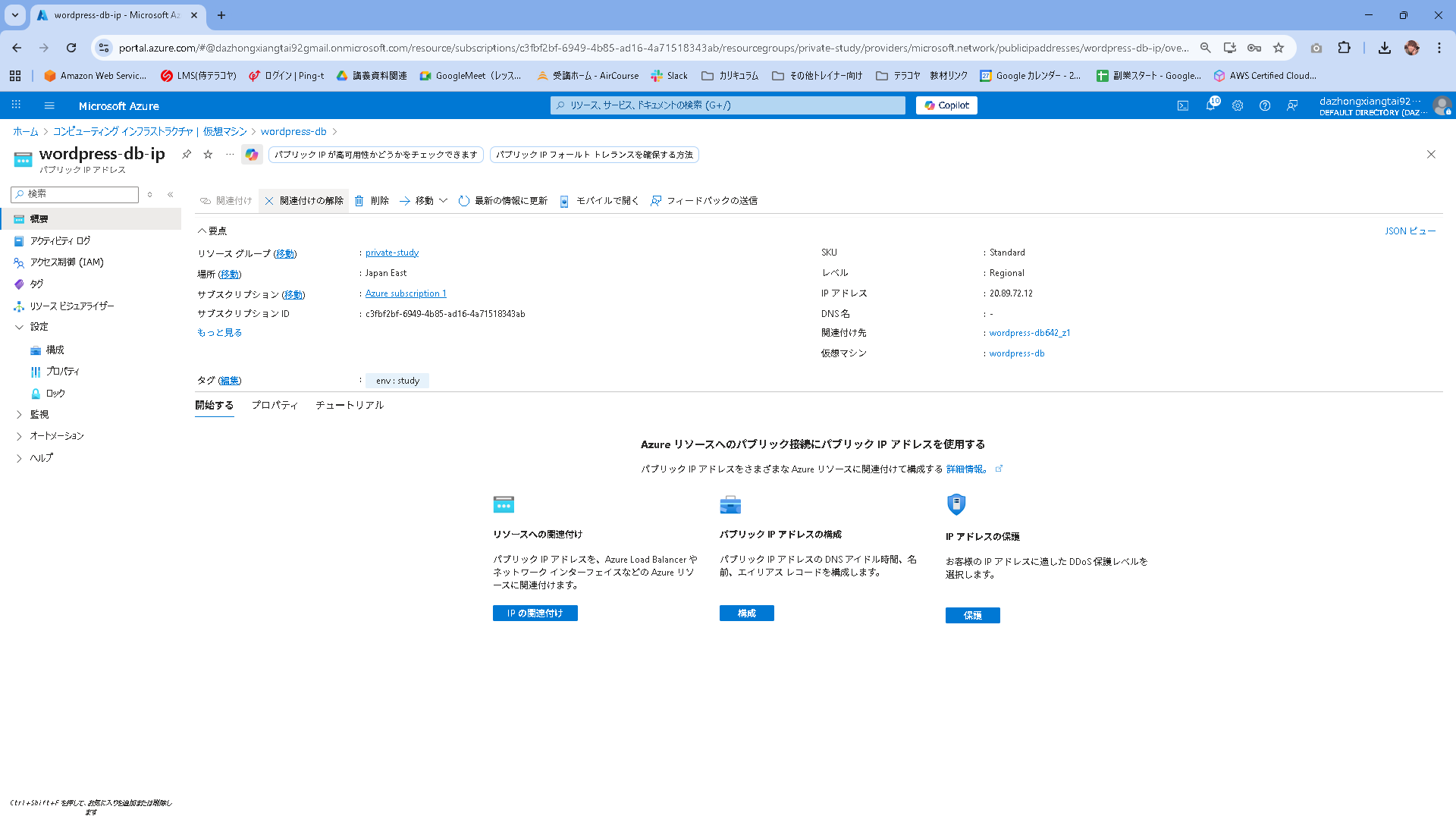The width and height of the screenshot is (1456, 819).
Task: Open the notifications bell icon
Action: pos(1210,105)
